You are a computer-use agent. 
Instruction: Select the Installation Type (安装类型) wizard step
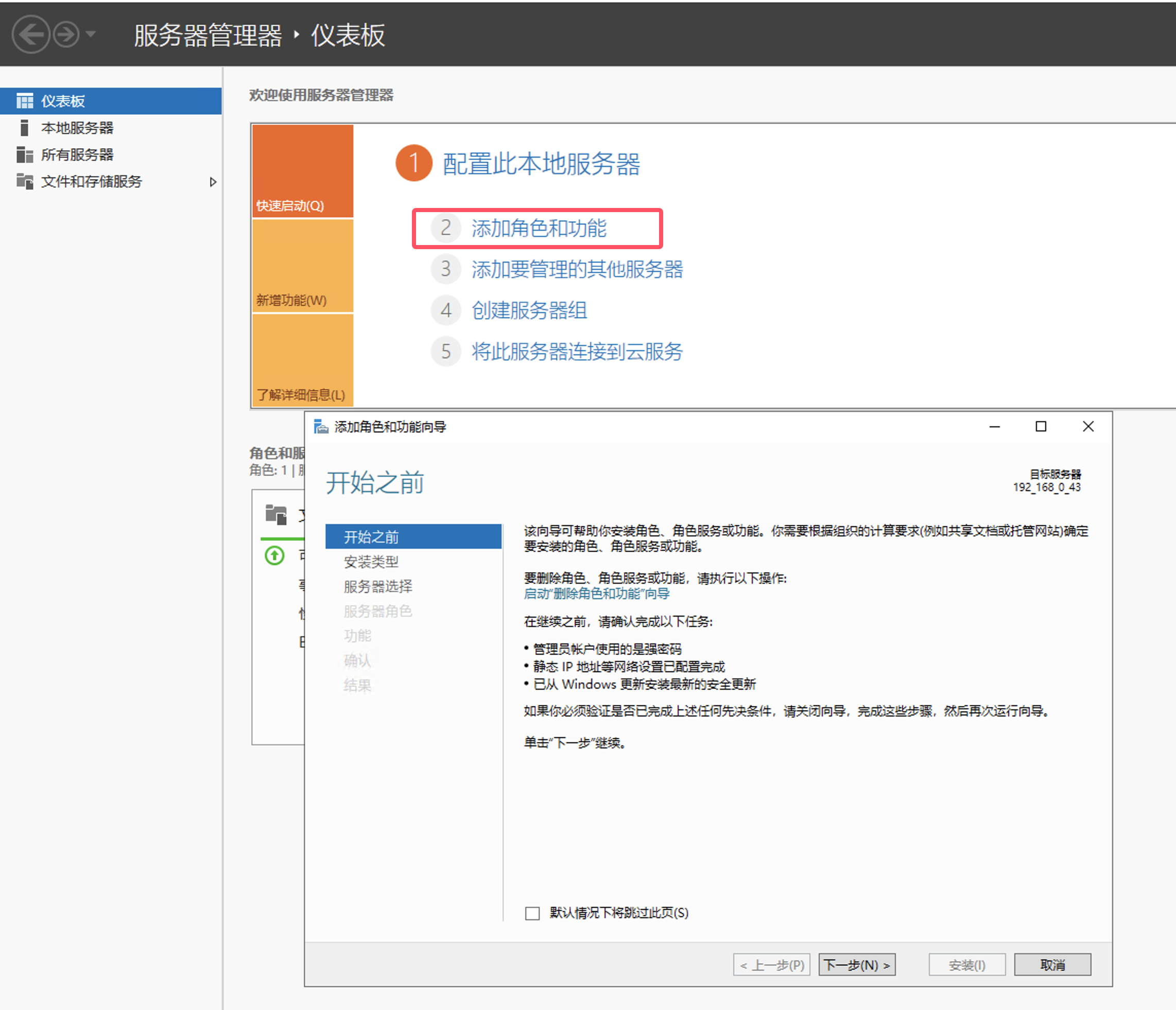(371, 562)
